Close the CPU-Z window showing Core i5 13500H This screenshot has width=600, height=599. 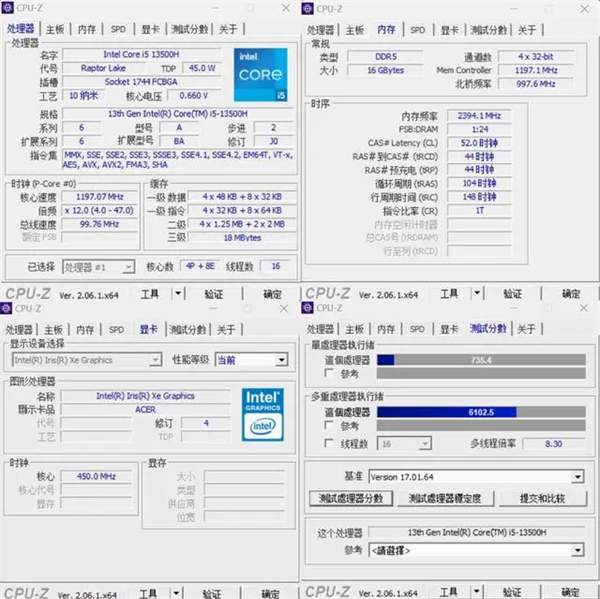[x=285, y=8]
